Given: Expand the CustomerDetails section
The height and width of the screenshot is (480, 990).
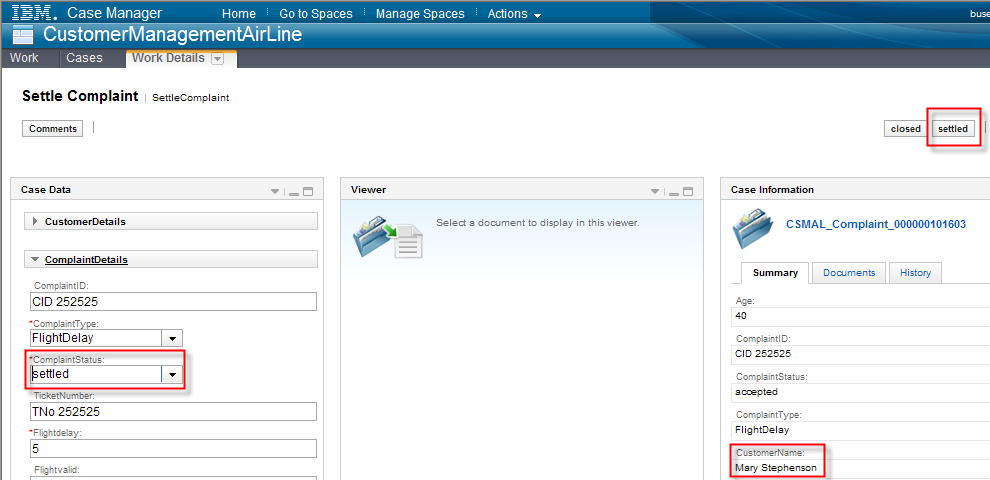Looking at the screenshot, I should pyautogui.click(x=35, y=222).
